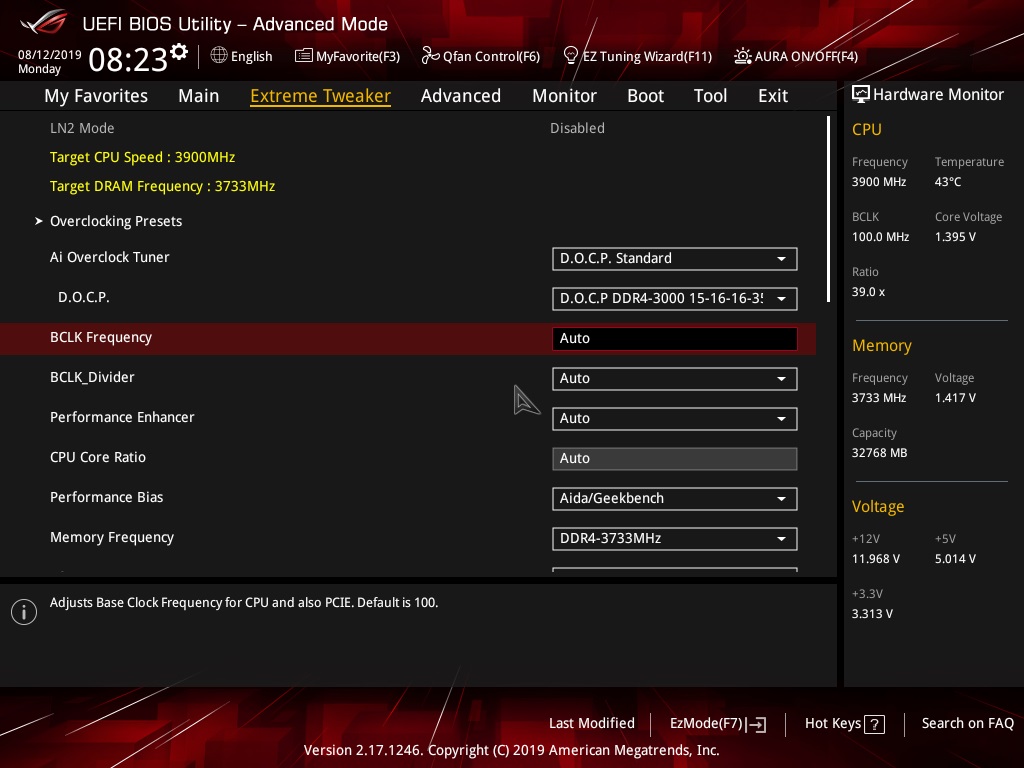This screenshot has width=1024, height=768.
Task: Click the AURA ON/OFF light icon
Action: (x=743, y=56)
